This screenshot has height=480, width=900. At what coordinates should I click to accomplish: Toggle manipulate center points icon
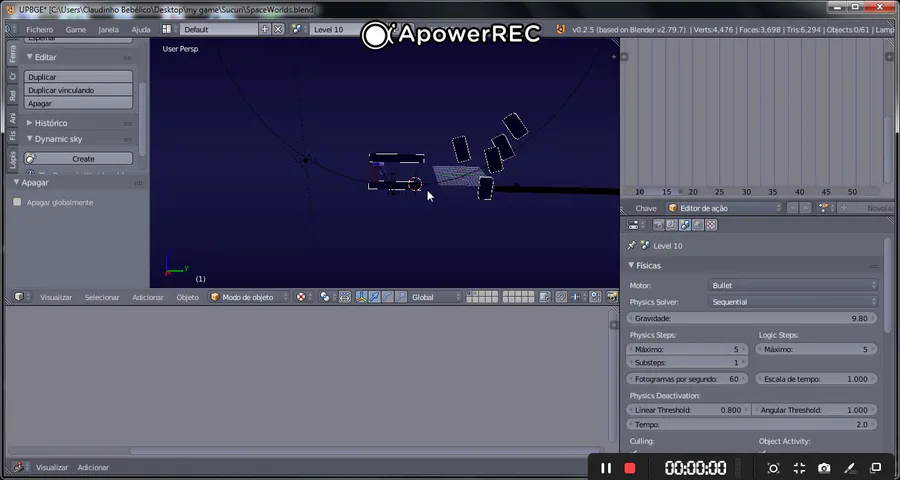344,297
